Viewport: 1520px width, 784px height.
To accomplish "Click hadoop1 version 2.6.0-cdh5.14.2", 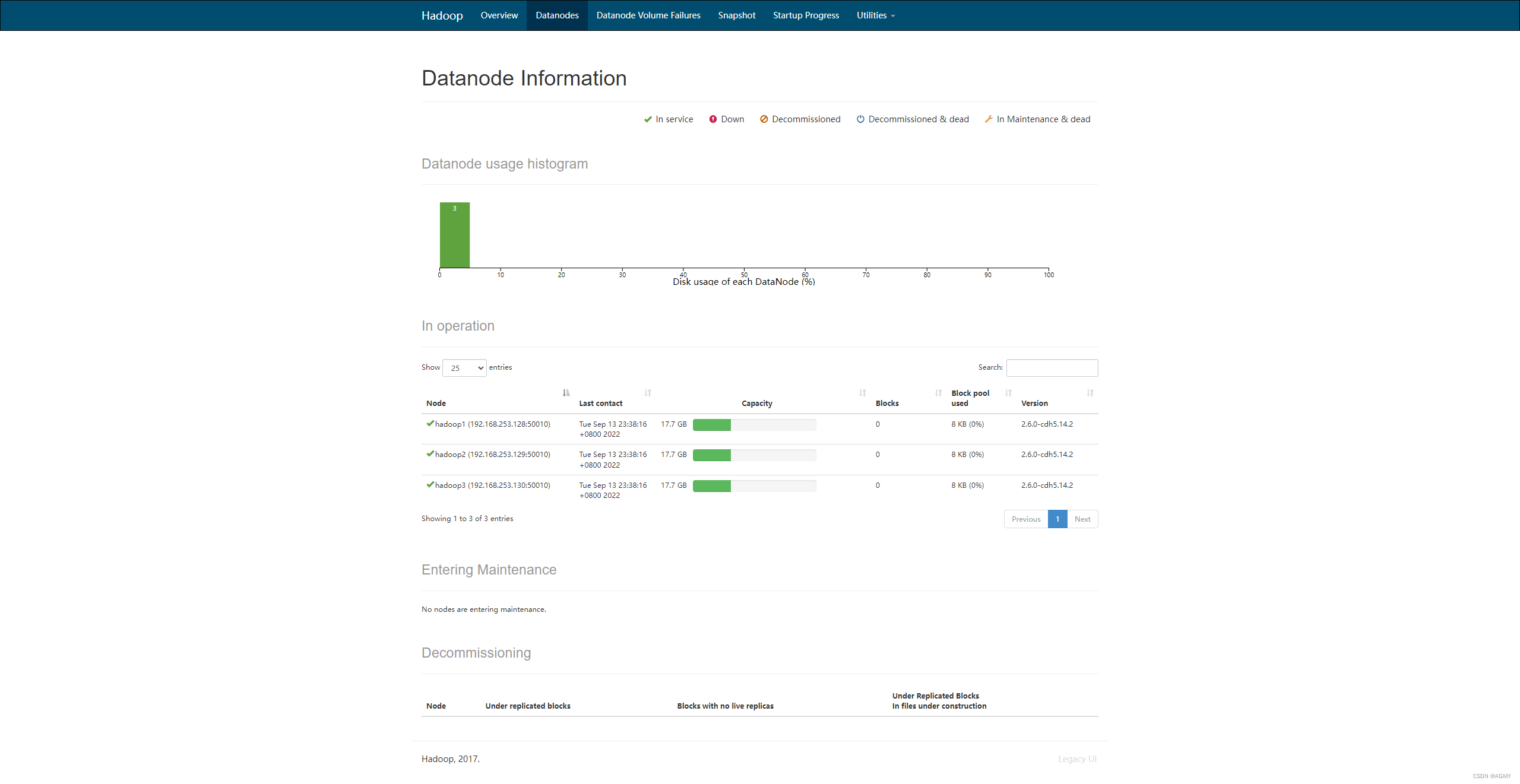I will click(x=1047, y=424).
